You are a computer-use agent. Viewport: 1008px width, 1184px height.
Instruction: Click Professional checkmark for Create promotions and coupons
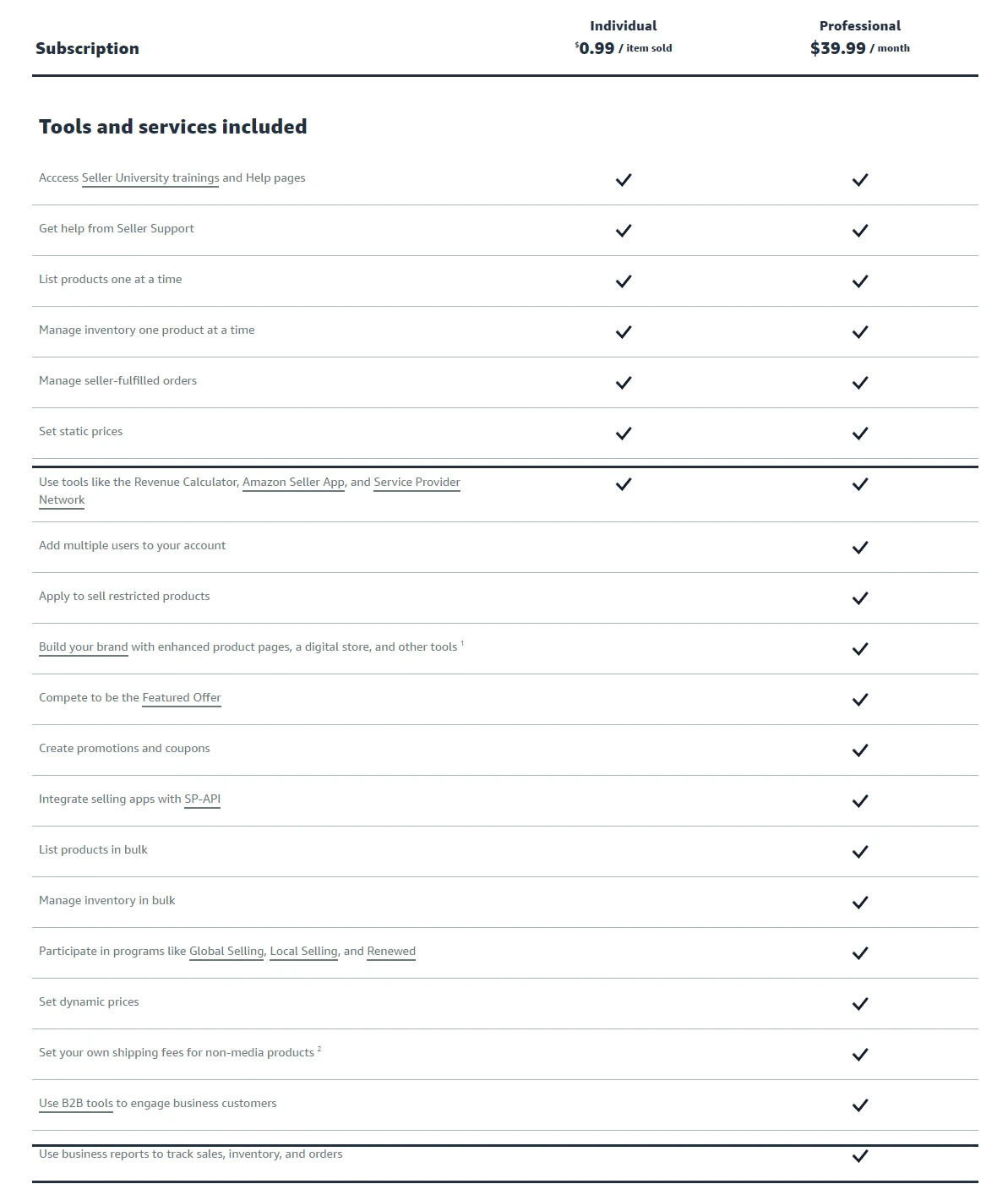[860, 750]
